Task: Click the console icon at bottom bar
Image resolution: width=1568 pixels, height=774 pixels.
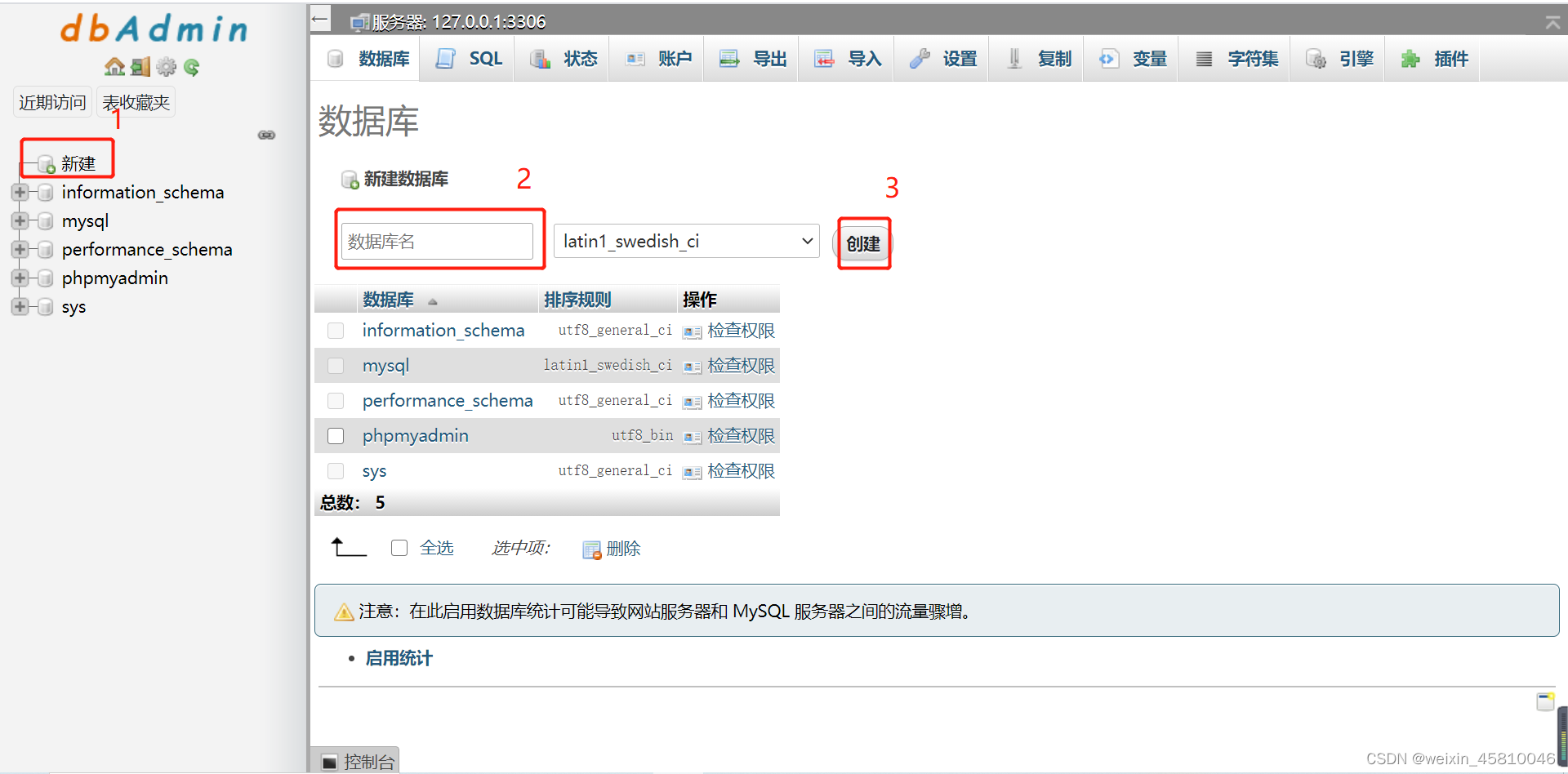Action: click(x=329, y=763)
